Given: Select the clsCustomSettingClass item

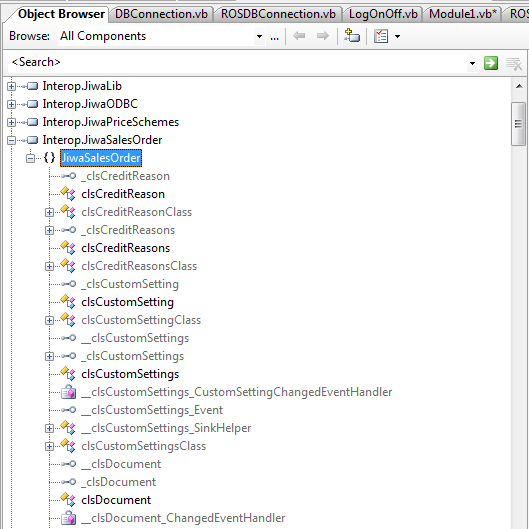Looking at the screenshot, I should pyautogui.click(x=141, y=320).
